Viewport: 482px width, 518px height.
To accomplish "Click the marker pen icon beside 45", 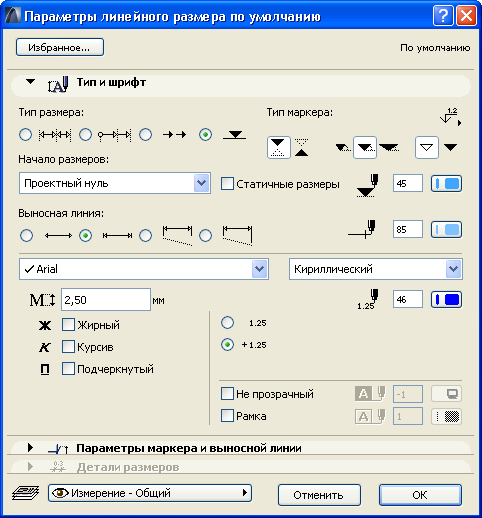I will (367, 185).
